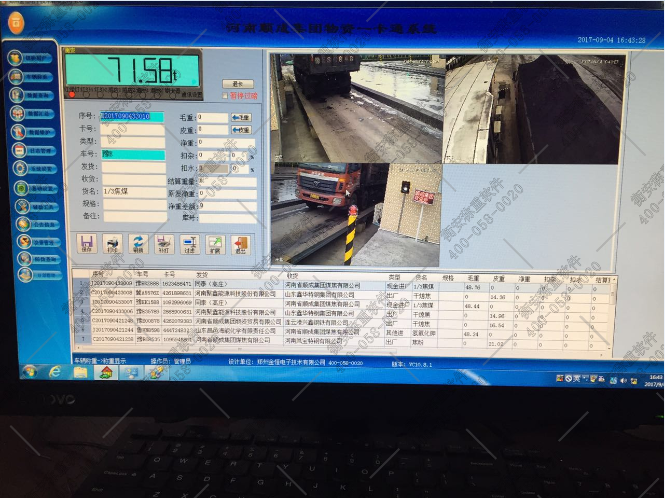The image size is (665, 498).
Task: Click the 毛重 capture button
Action: click(241, 117)
